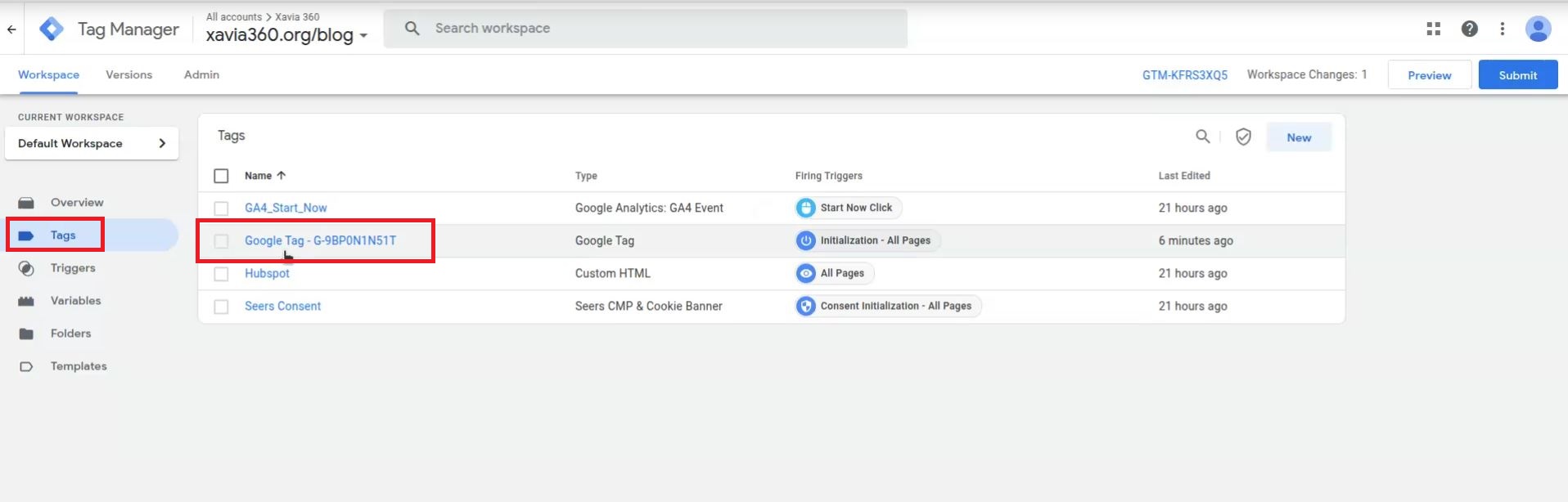The height and width of the screenshot is (502, 1568).
Task: Click the Templates sidebar icon
Action: coord(26,366)
